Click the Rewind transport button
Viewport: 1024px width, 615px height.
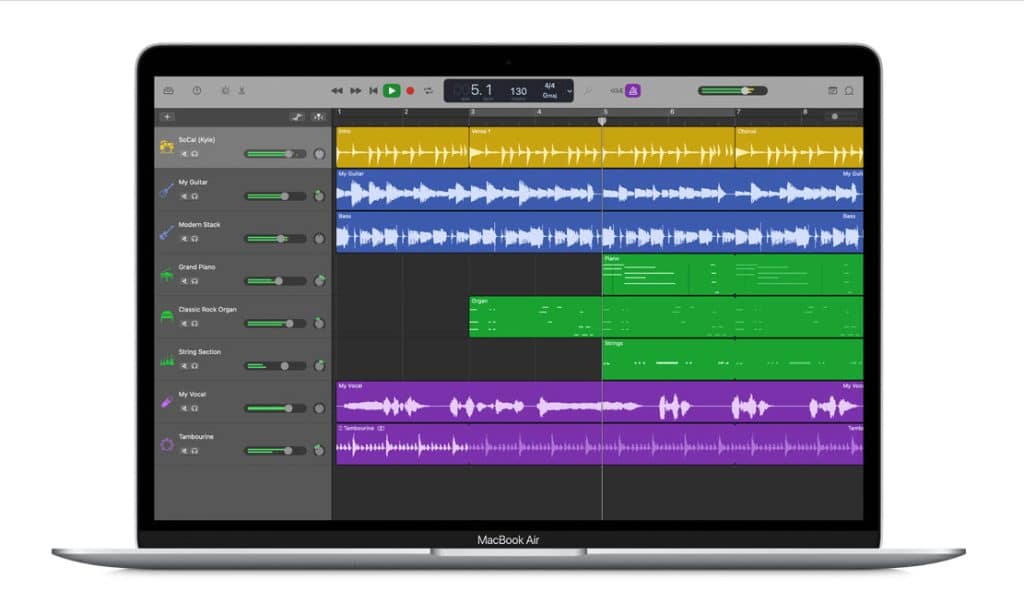tap(337, 91)
